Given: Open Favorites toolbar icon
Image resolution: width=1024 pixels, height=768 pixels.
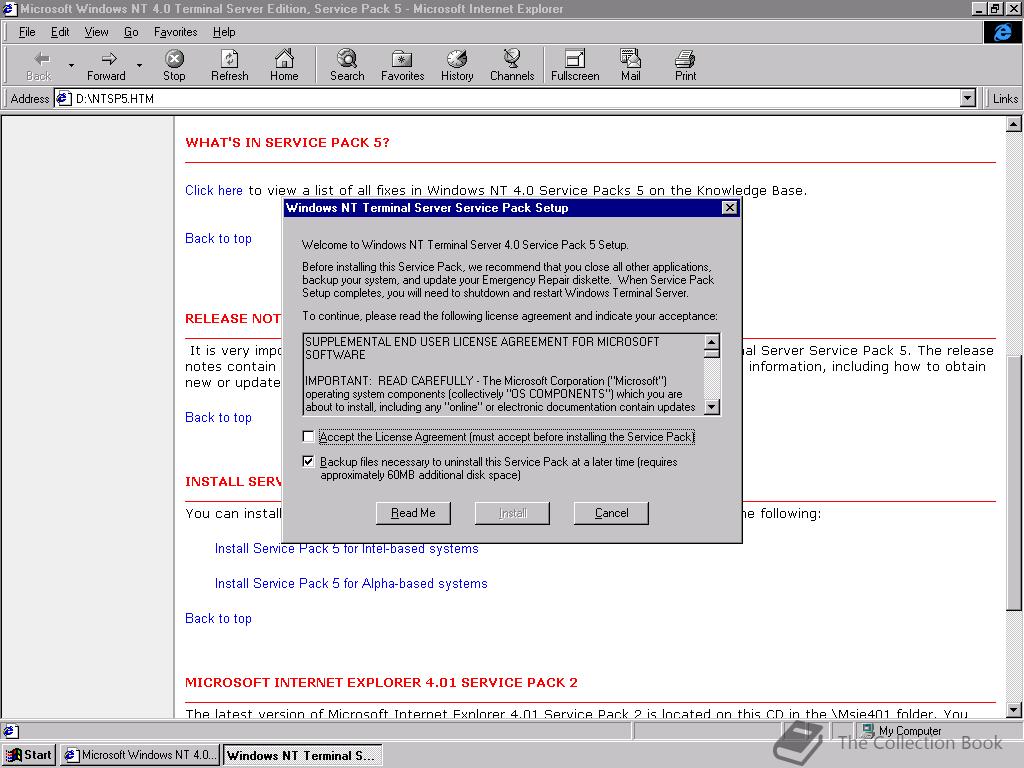Looking at the screenshot, I should tap(402, 59).
